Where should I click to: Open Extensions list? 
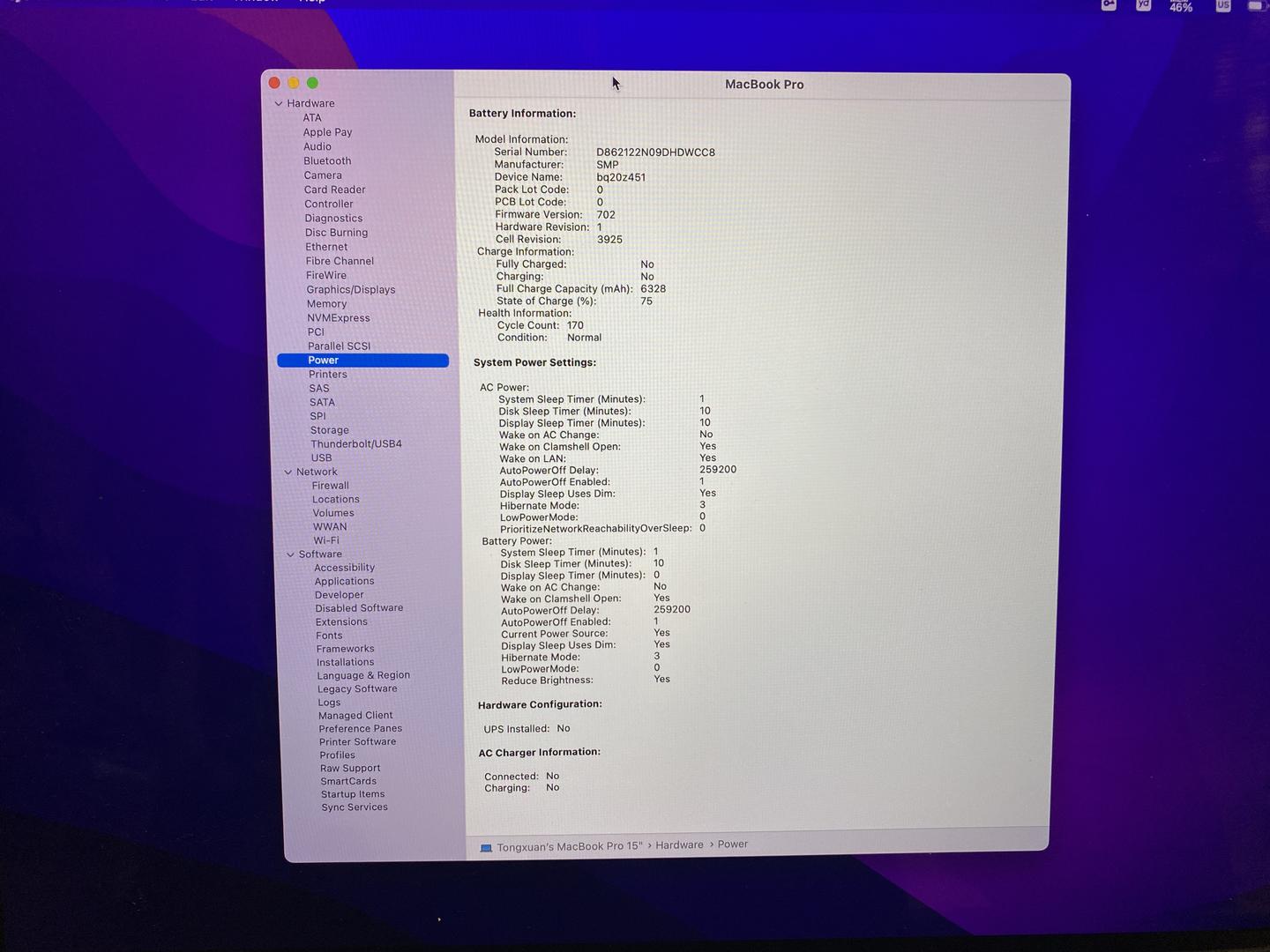pos(341,622)
